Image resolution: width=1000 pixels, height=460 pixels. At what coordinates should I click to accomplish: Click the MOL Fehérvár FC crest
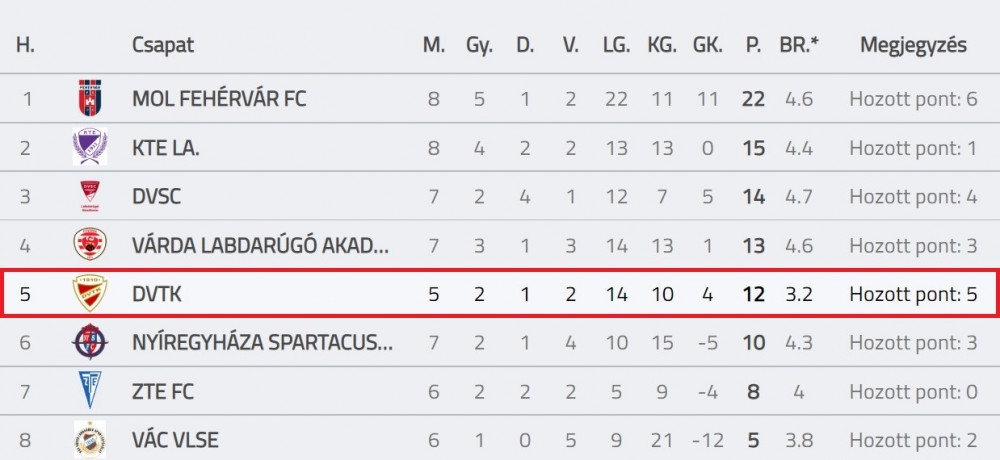point(90,98)
